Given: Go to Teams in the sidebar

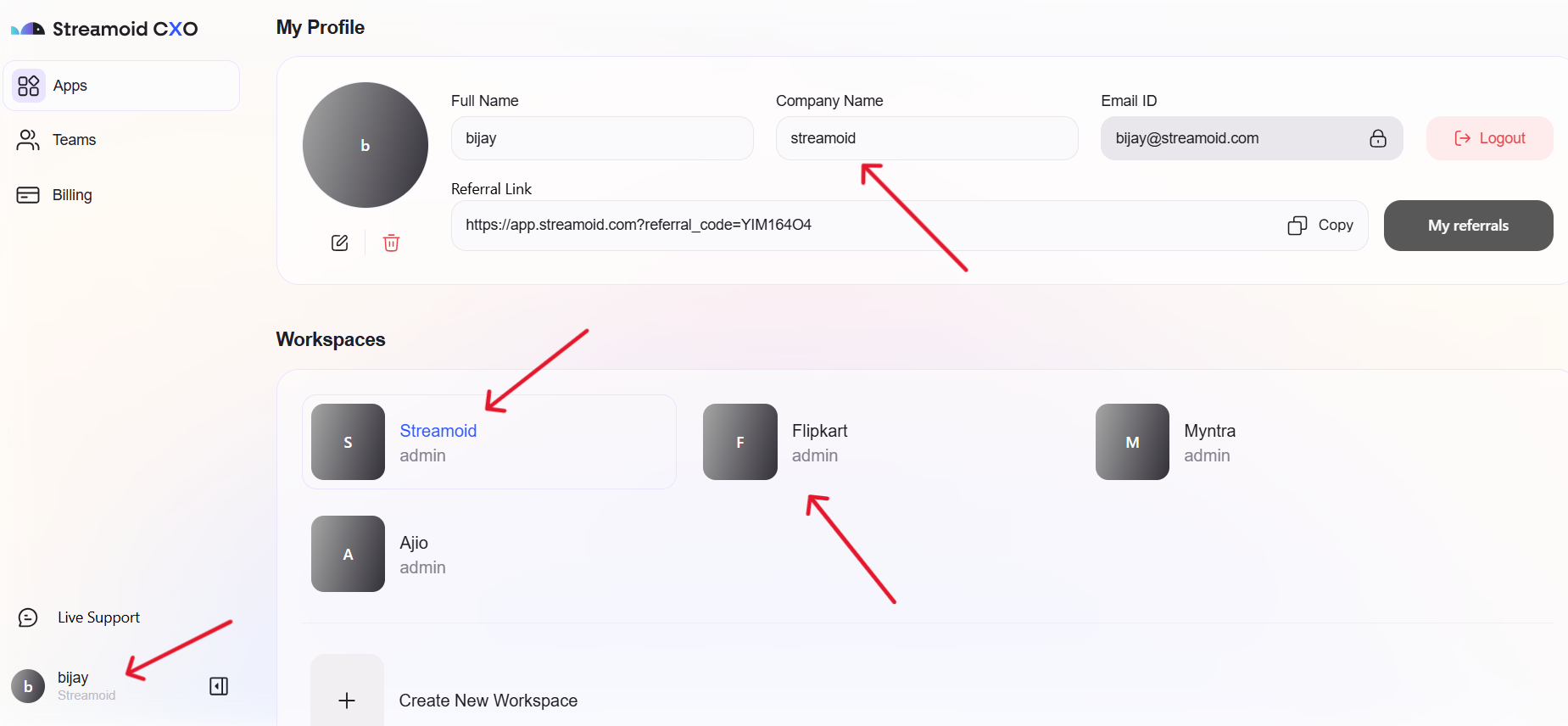Looking at the screenshot, I should coord(74,140).
